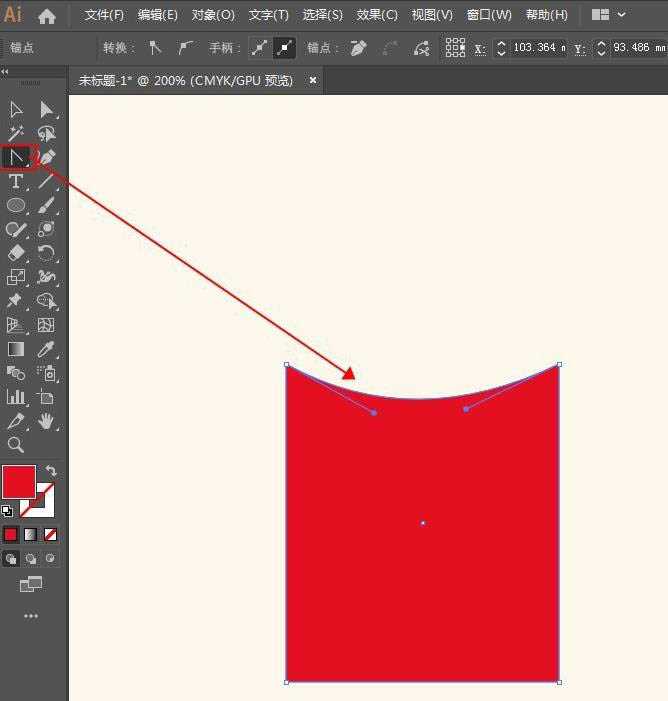
Task: Close the 未标题-1 document tab
Action: click(313, 80)
